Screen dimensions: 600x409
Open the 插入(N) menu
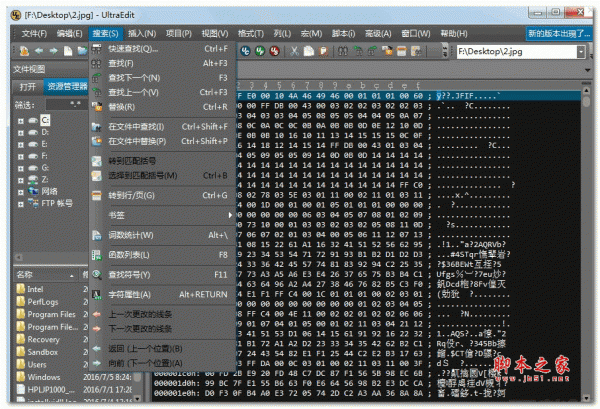(142, 34)
